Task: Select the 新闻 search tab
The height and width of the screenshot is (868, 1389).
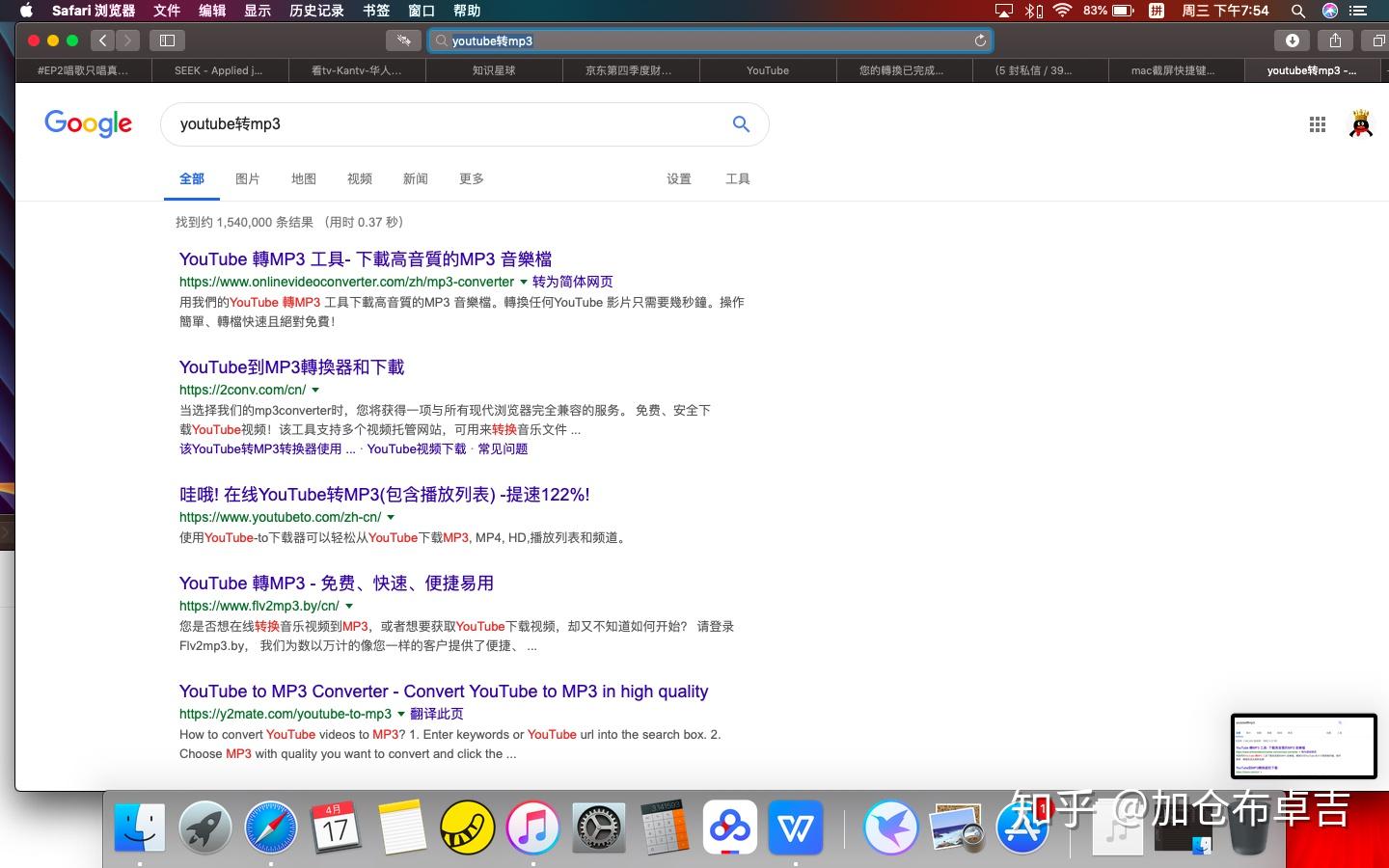Action: coord(416,178)
